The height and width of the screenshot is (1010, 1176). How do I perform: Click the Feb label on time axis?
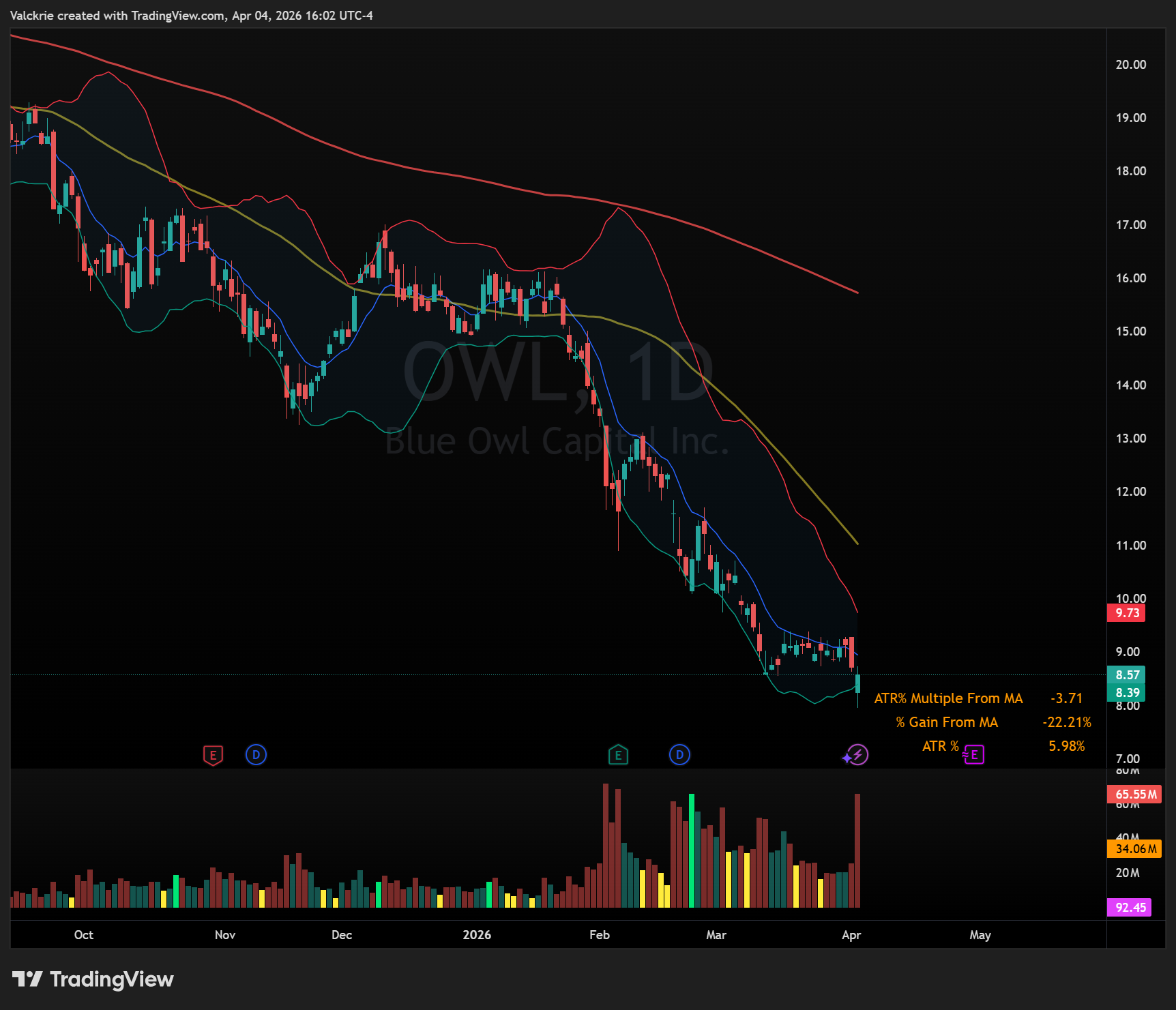600,935
